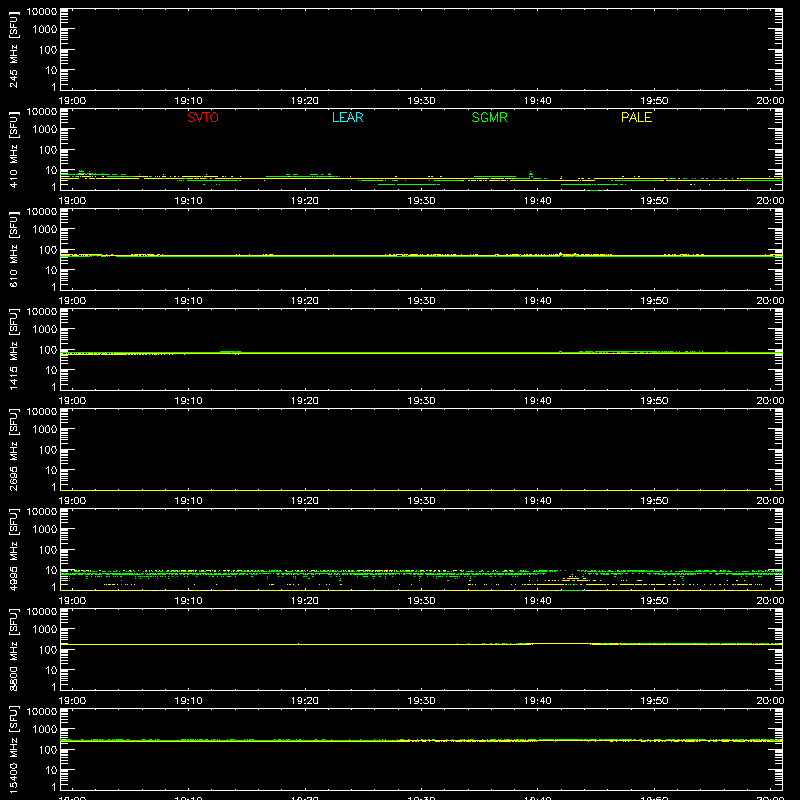
Task: Select the 1415 MHz [SFU] axis title
Action: pos(13,350)
